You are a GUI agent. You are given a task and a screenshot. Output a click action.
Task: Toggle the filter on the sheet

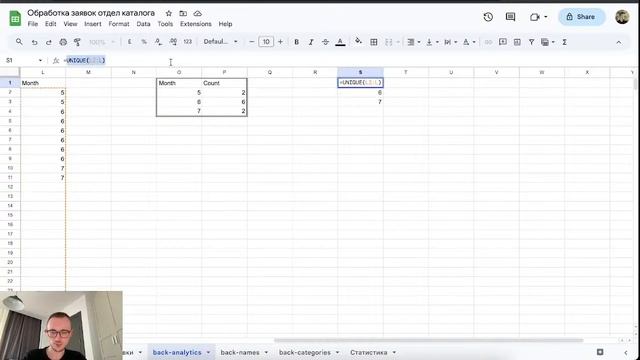pyautogui.click(x=531, y=42)
